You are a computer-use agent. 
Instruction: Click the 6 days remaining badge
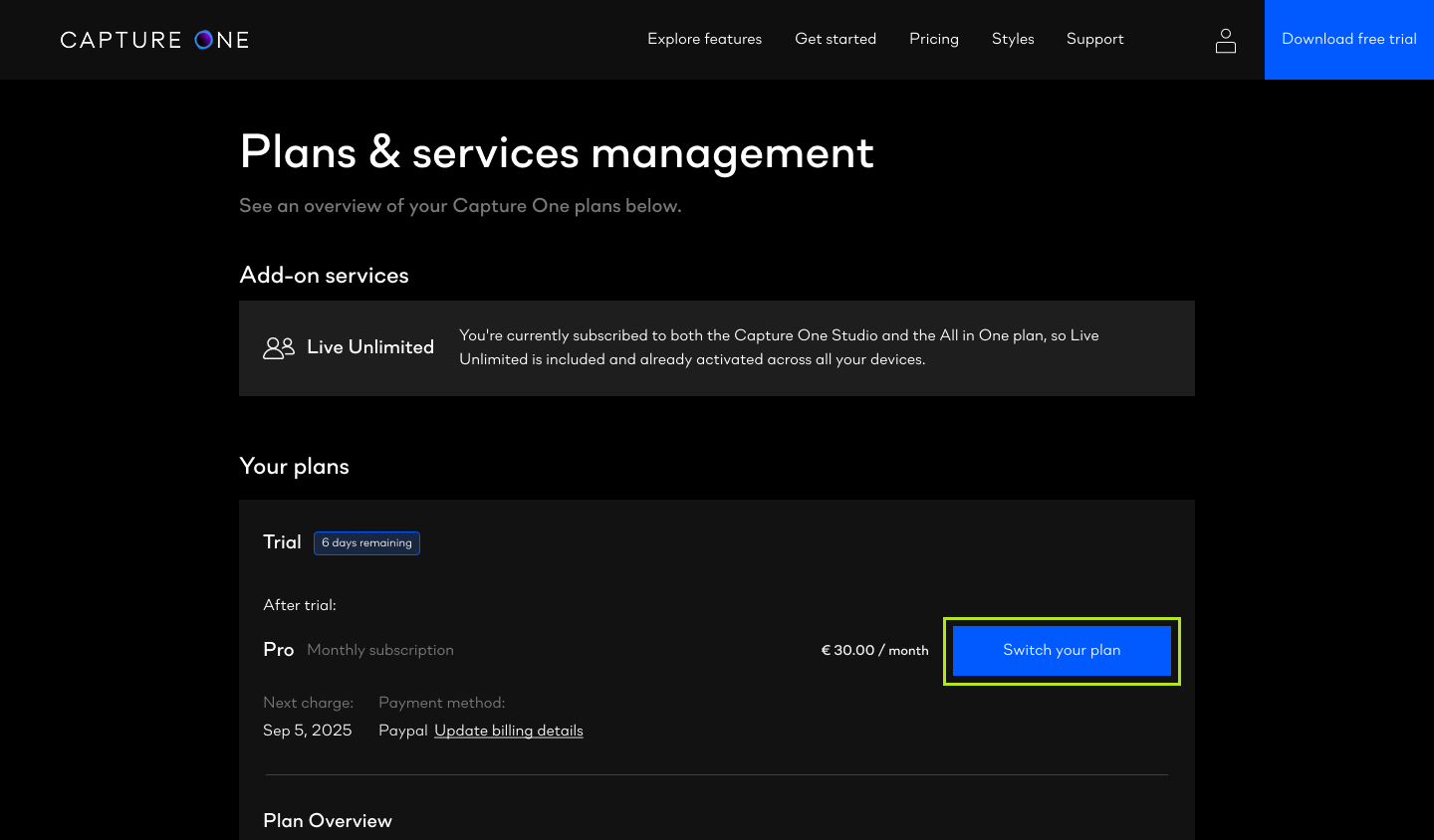[x=366, y=542]
